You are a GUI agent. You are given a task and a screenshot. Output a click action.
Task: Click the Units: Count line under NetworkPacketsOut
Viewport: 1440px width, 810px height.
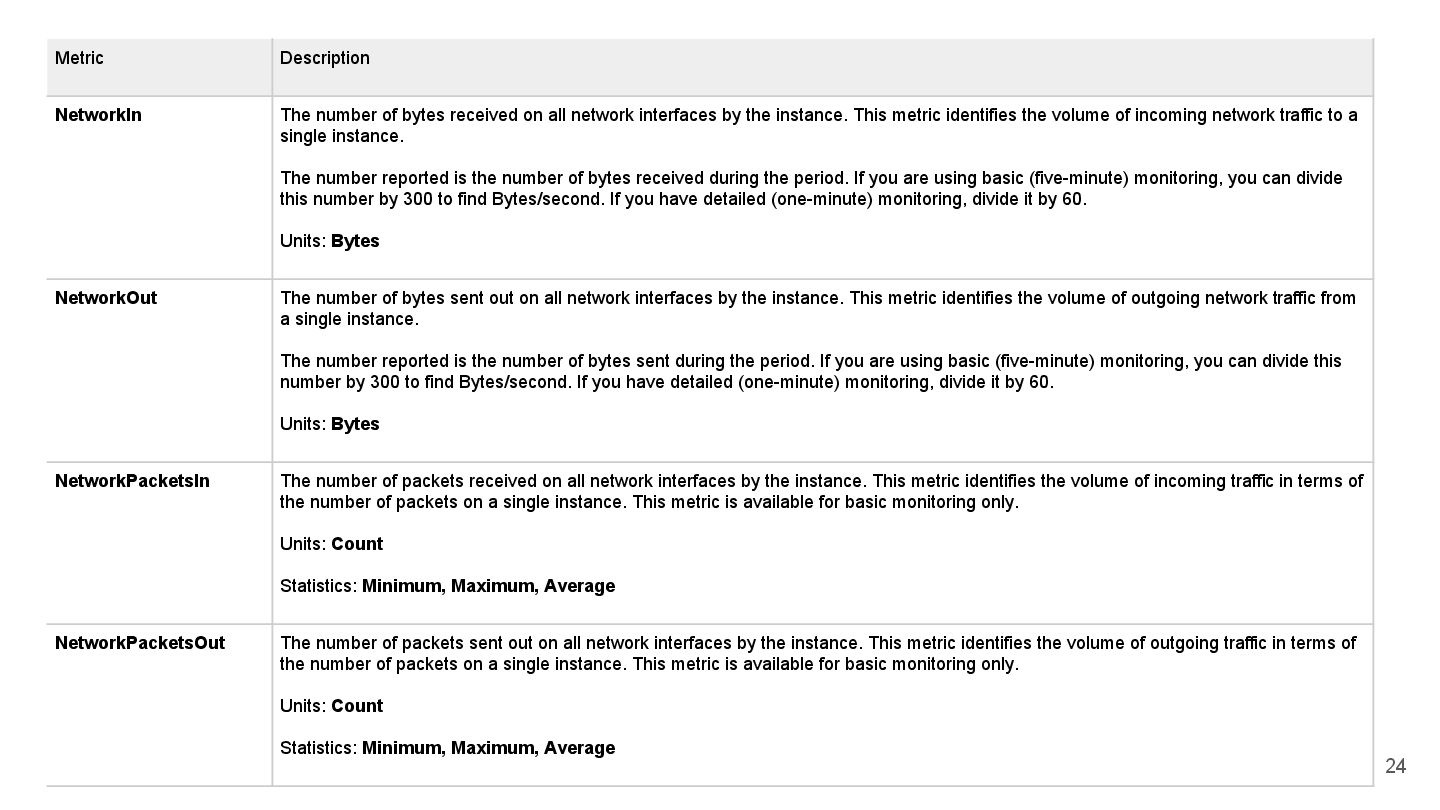332,706
